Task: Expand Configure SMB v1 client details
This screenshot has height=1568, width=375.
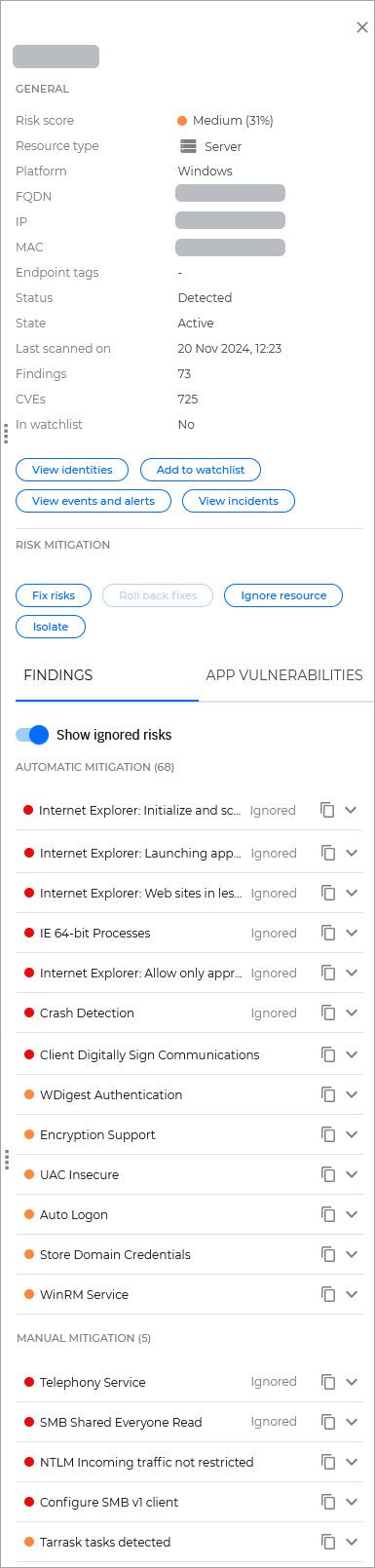Action: 352,1502
